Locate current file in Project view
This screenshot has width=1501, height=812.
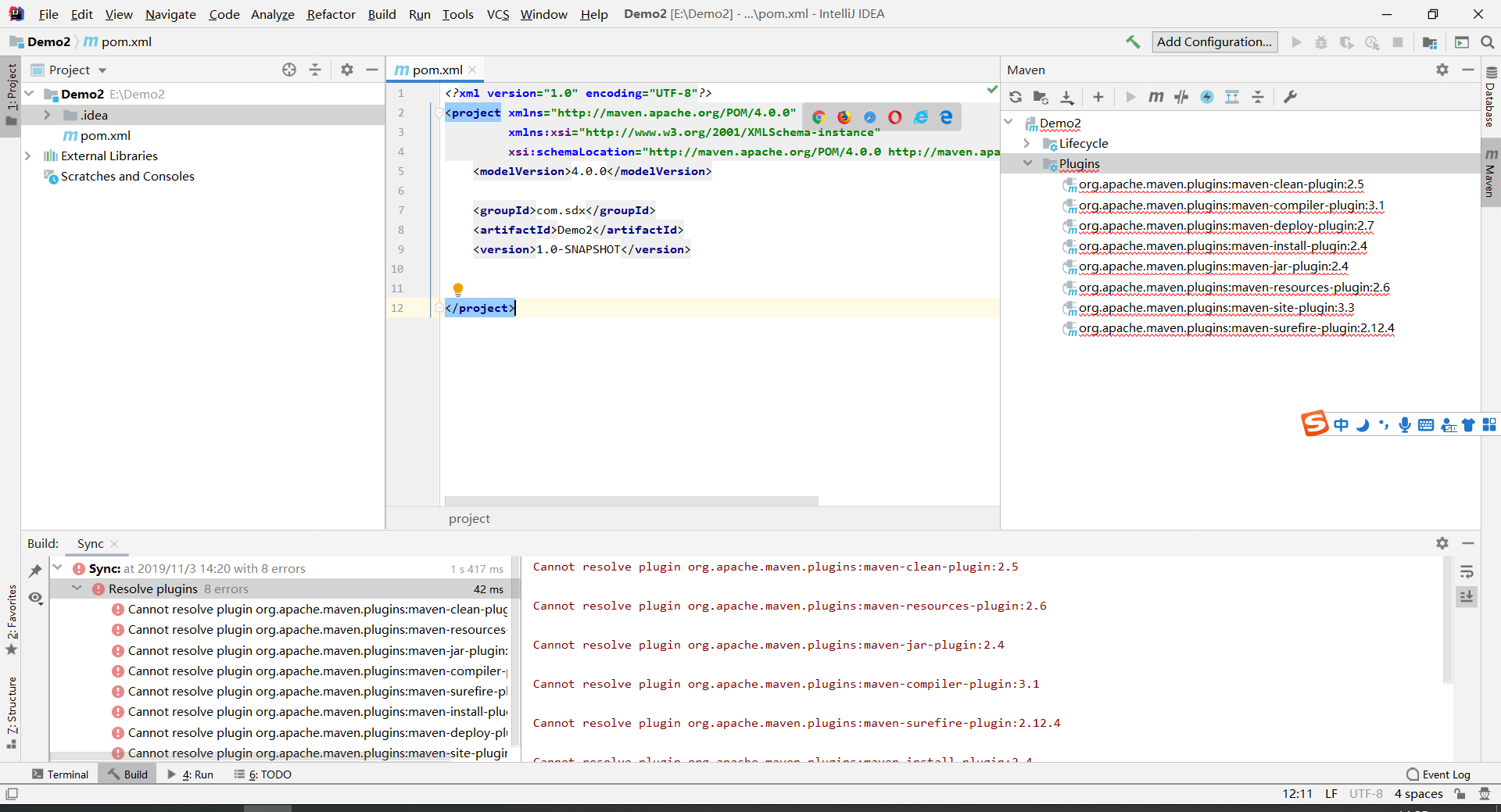tap(289, 70)
